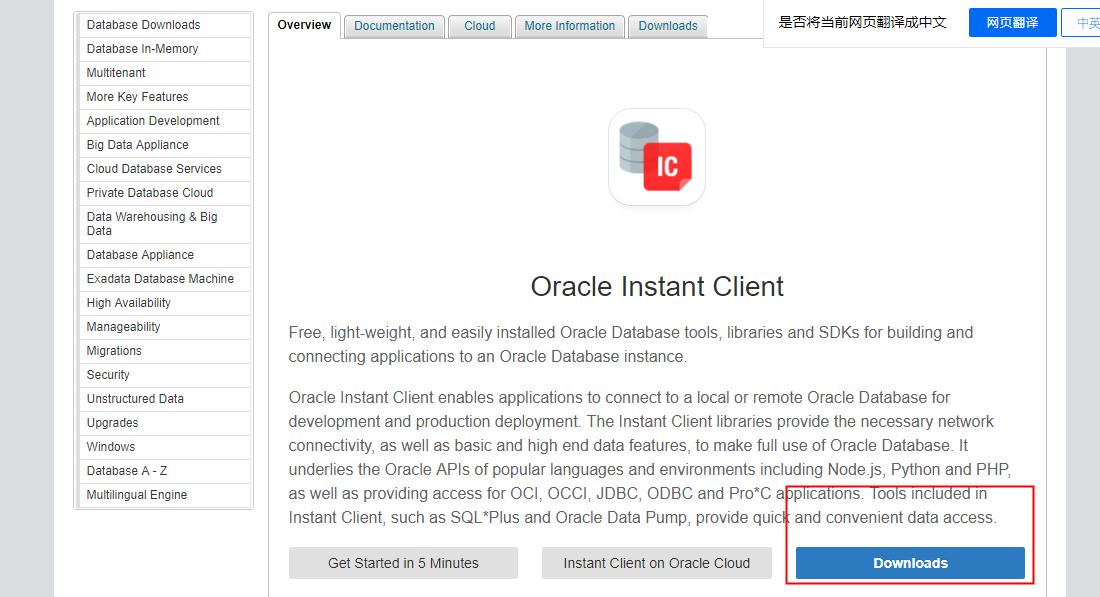1100x597 pixels.
Task: Click the 是否将当前网页翻译成中文 prompt text
Action: tap(862, 22)
